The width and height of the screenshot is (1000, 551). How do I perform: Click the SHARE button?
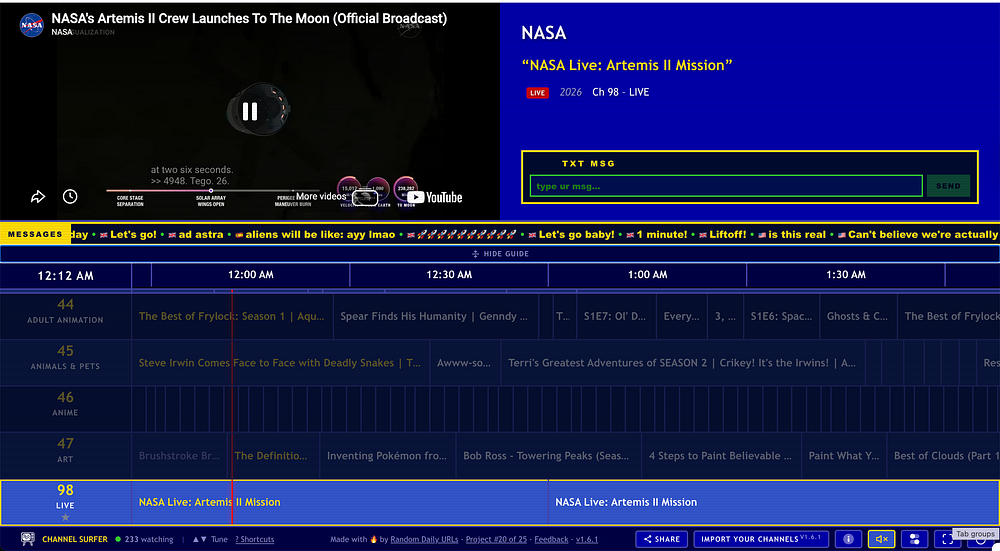coord(661,539)
